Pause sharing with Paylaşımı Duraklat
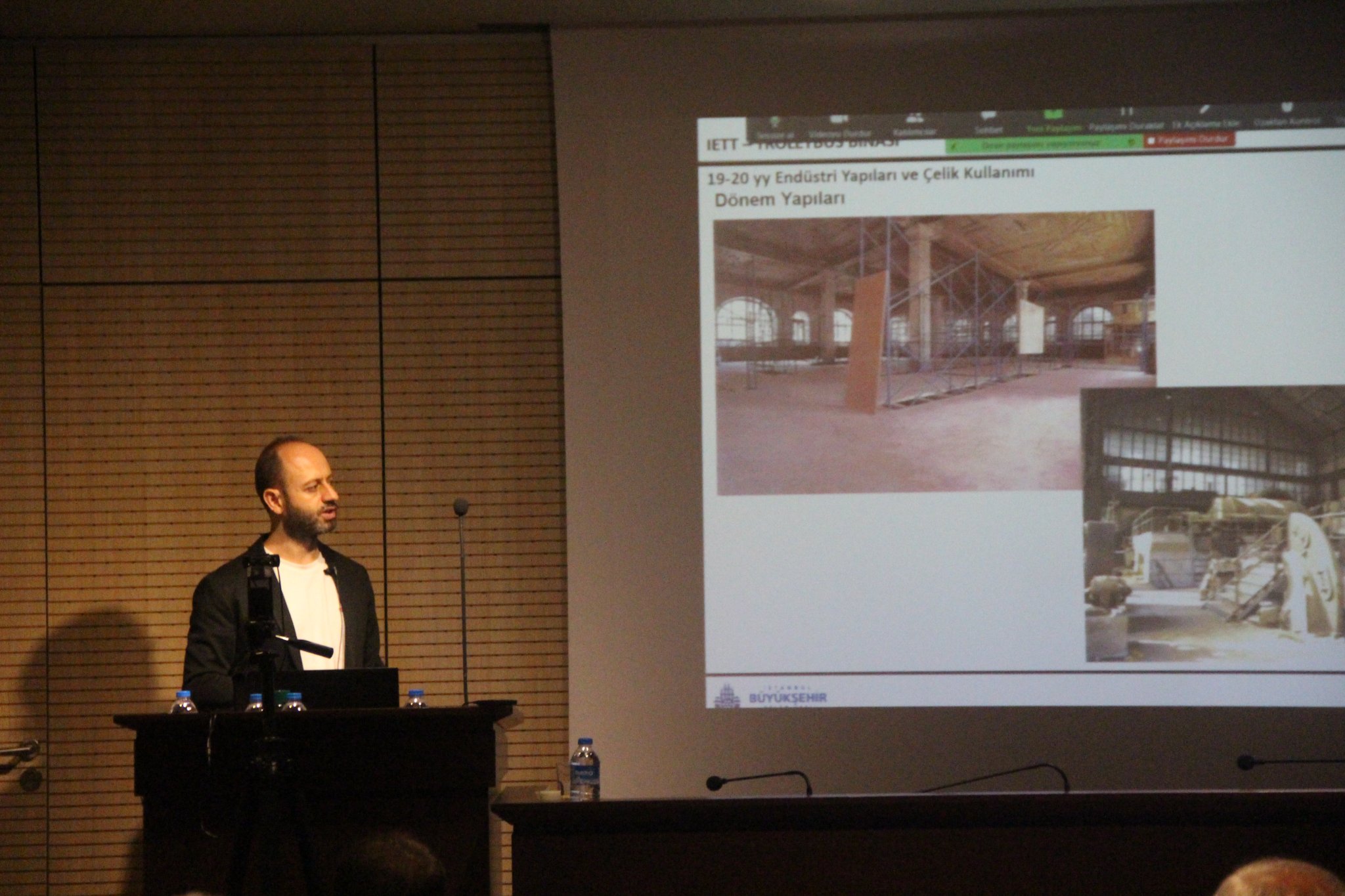The width and height of the screenshot is (1345, 896). (x=1126, y=119)
